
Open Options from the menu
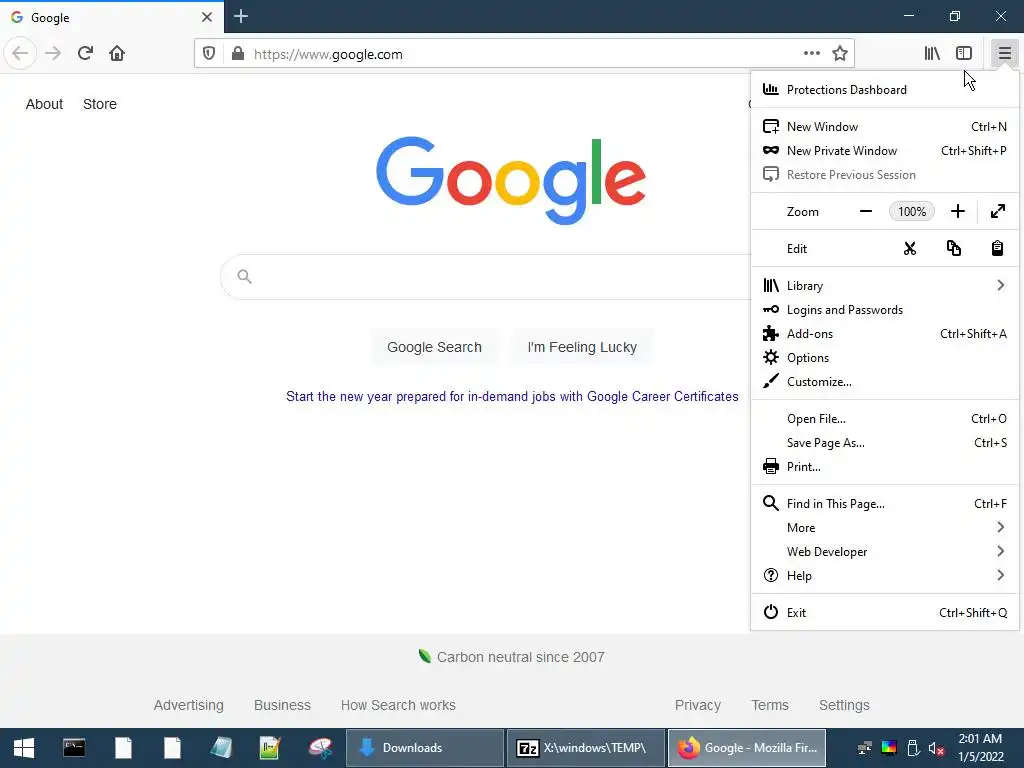885,358
